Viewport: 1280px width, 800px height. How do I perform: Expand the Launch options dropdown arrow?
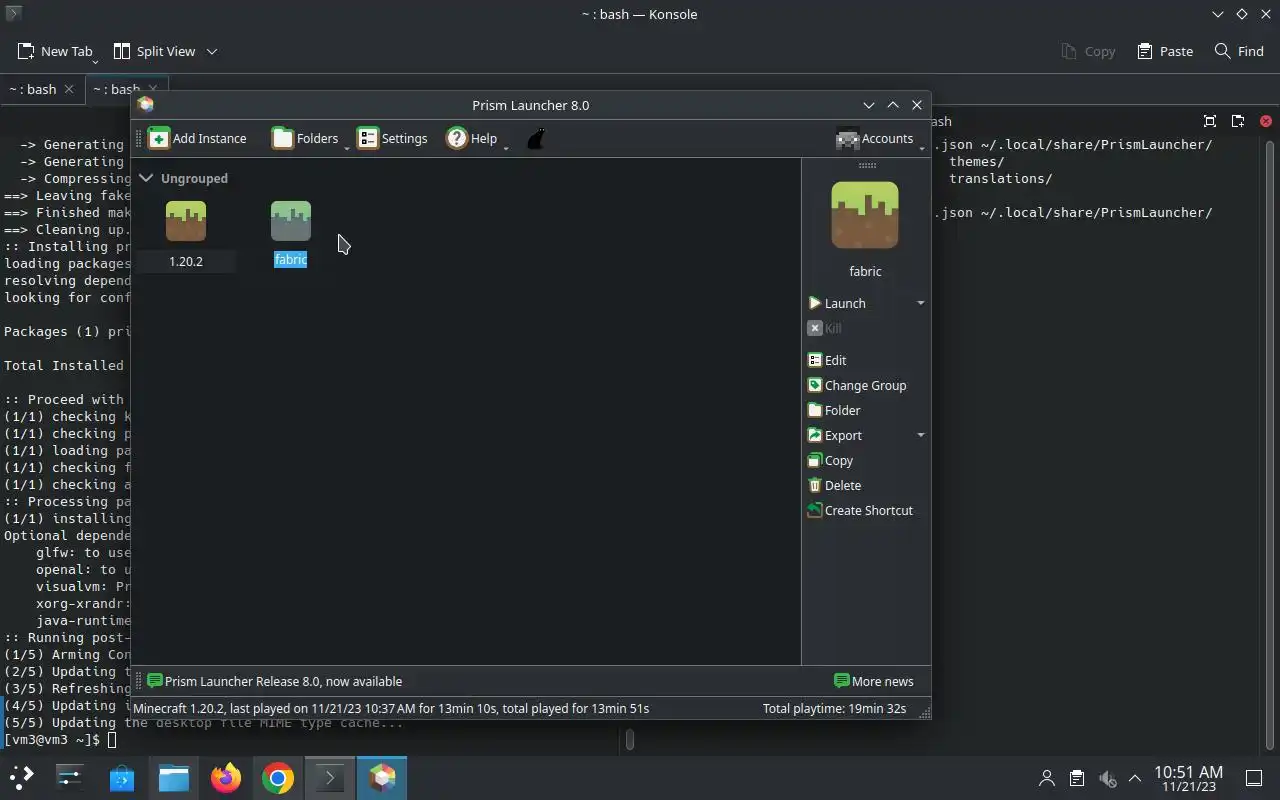point(921,303)
